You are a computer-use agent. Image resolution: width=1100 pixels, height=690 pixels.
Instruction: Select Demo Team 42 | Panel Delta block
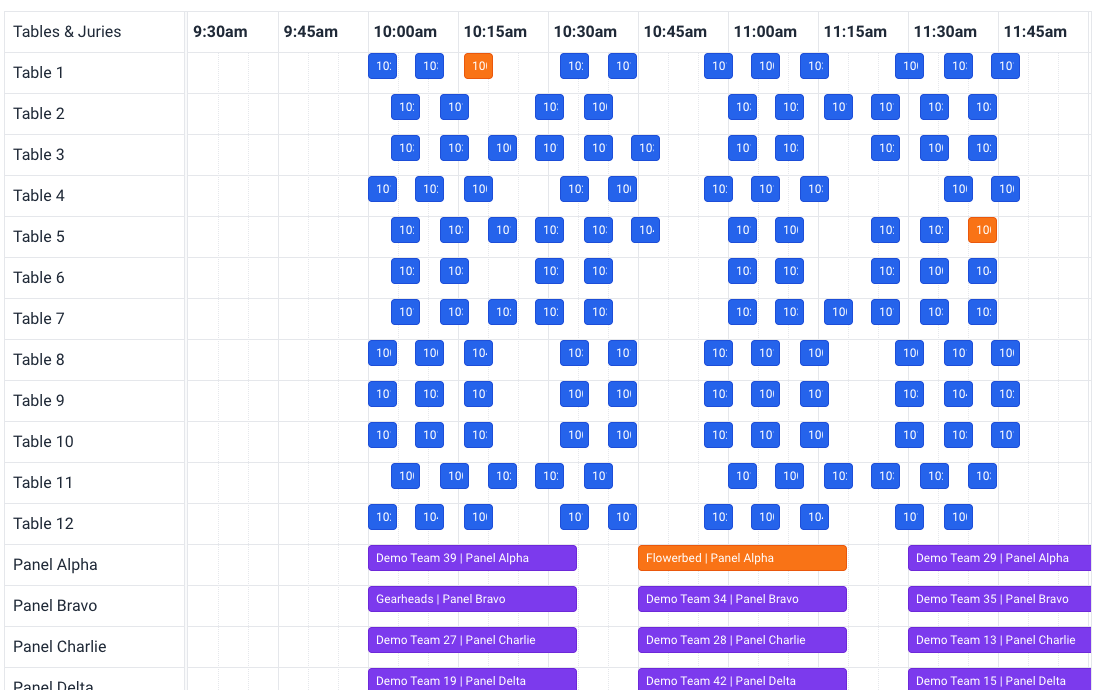(742, 679)
